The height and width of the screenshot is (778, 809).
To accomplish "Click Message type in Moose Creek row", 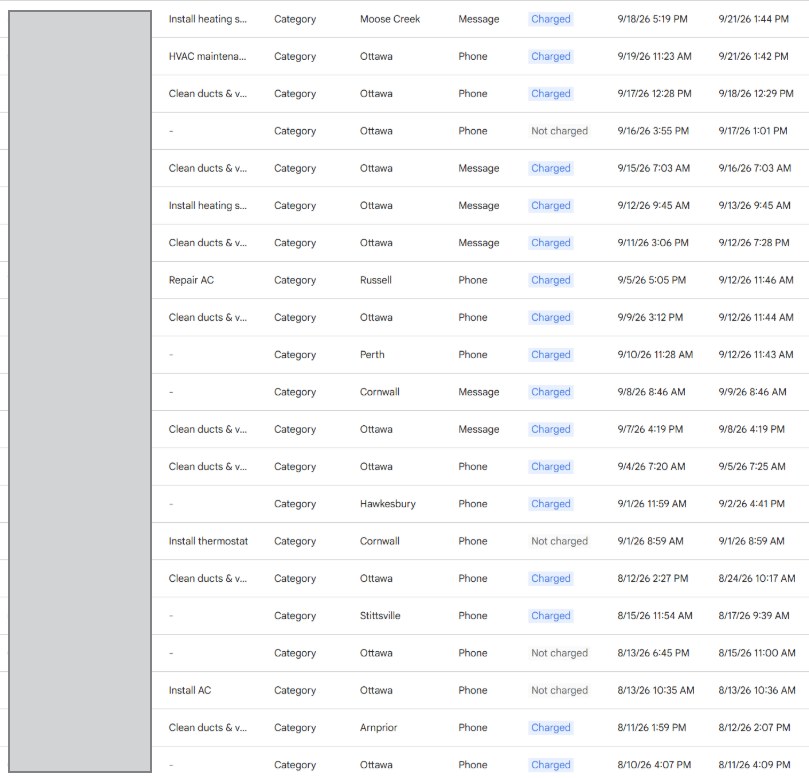I will 478,19.
